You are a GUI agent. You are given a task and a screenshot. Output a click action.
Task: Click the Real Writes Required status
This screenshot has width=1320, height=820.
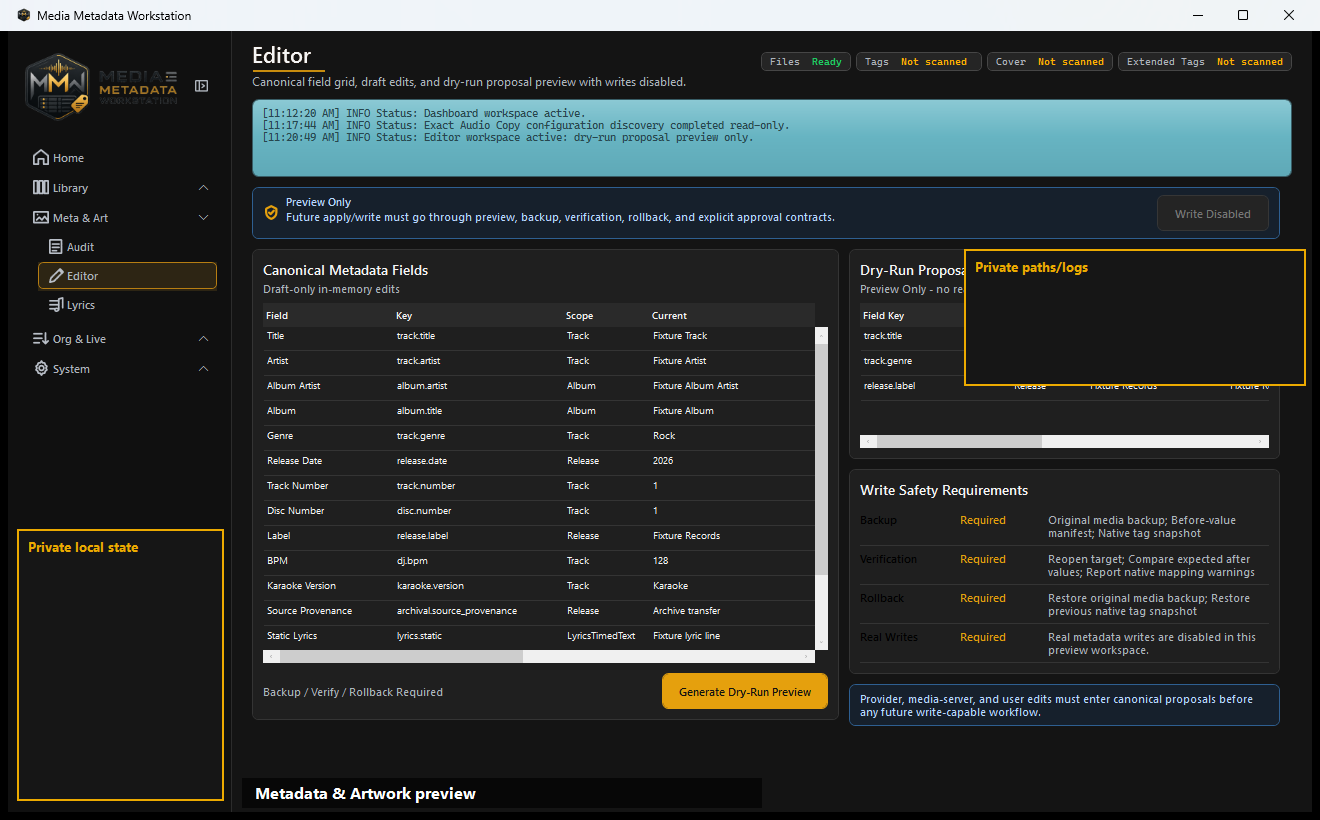click(983, 637)
